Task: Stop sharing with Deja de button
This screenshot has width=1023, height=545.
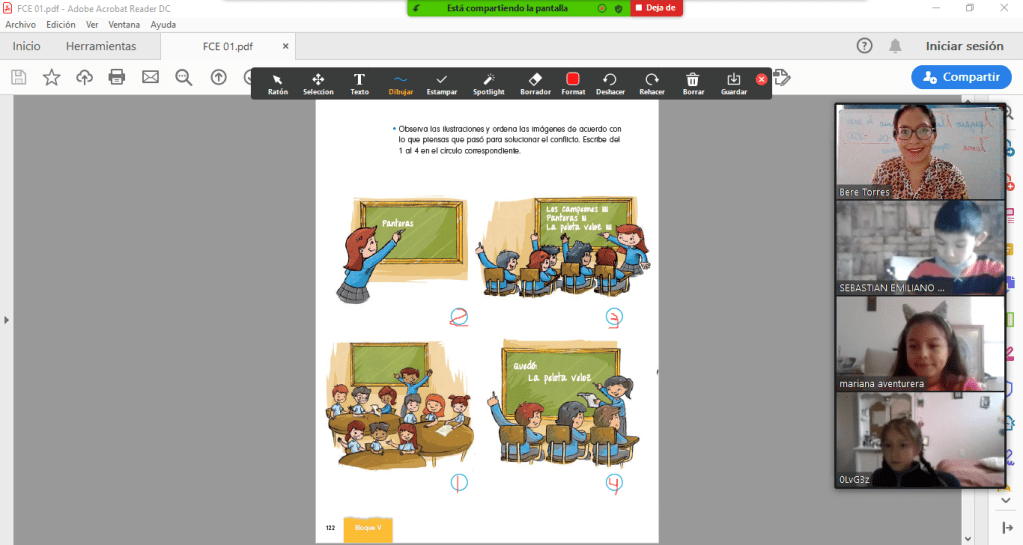Action: point(656,8)
